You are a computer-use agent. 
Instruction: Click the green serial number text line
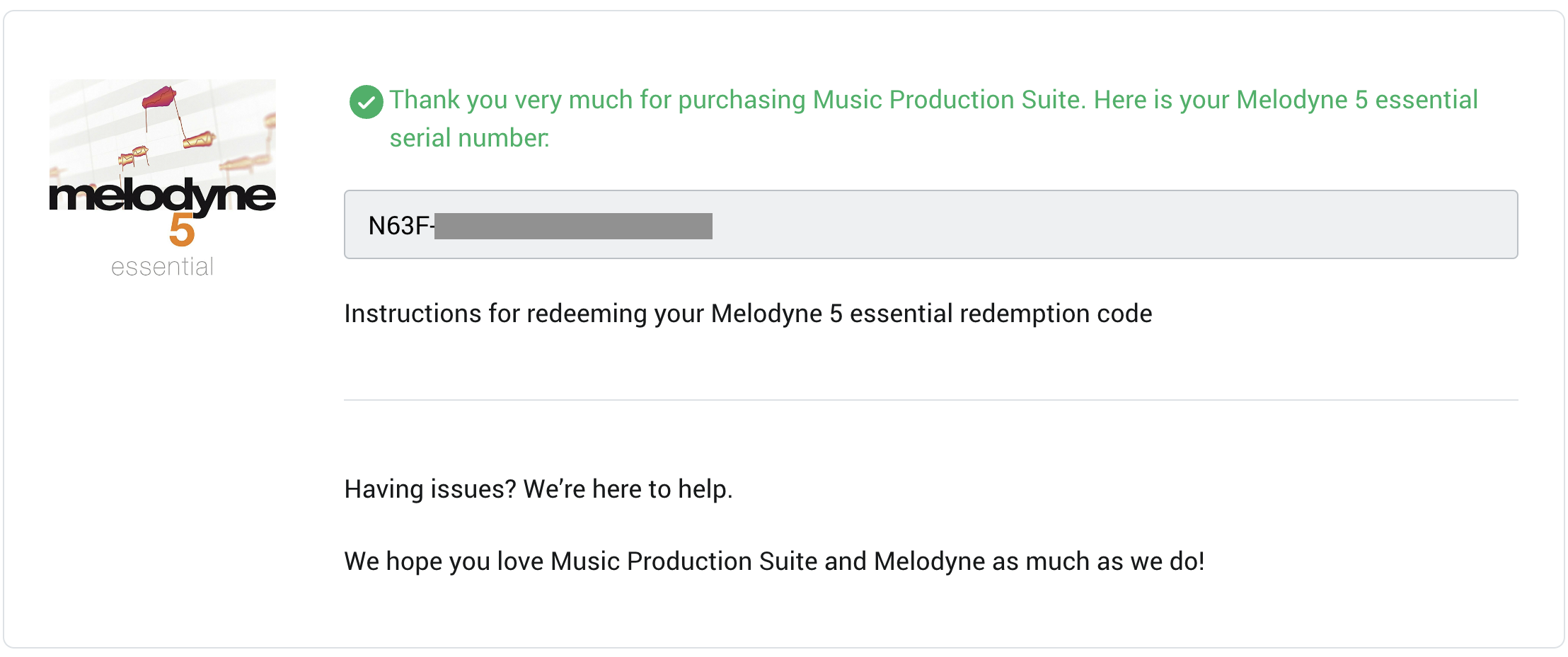(x=470, y=138)
